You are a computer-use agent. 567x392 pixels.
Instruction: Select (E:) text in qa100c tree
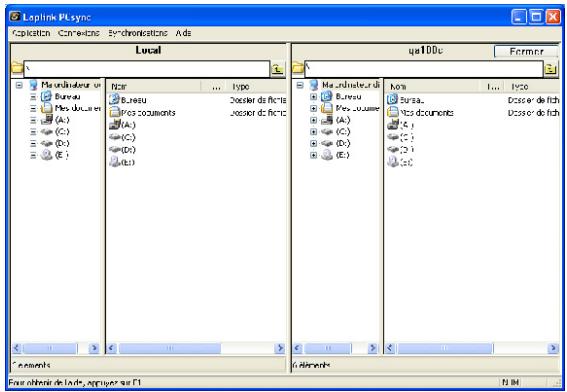(x=343, y=155)
